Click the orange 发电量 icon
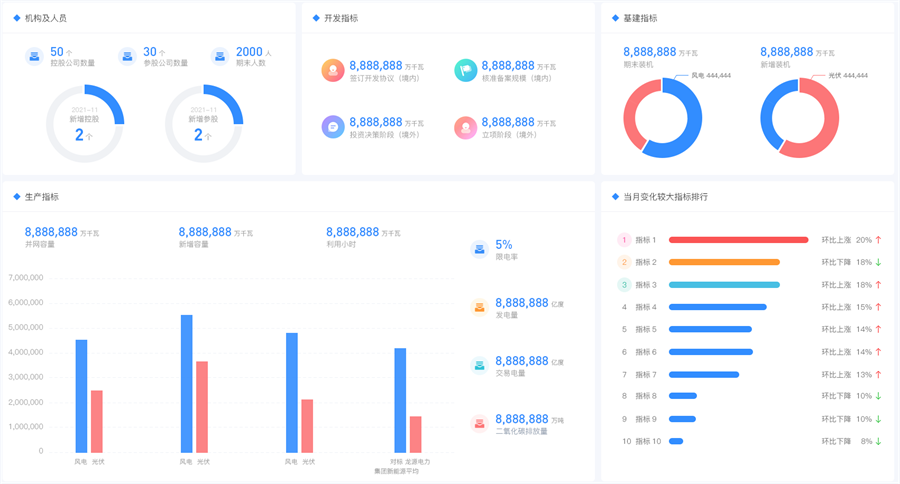 point(480,307)
